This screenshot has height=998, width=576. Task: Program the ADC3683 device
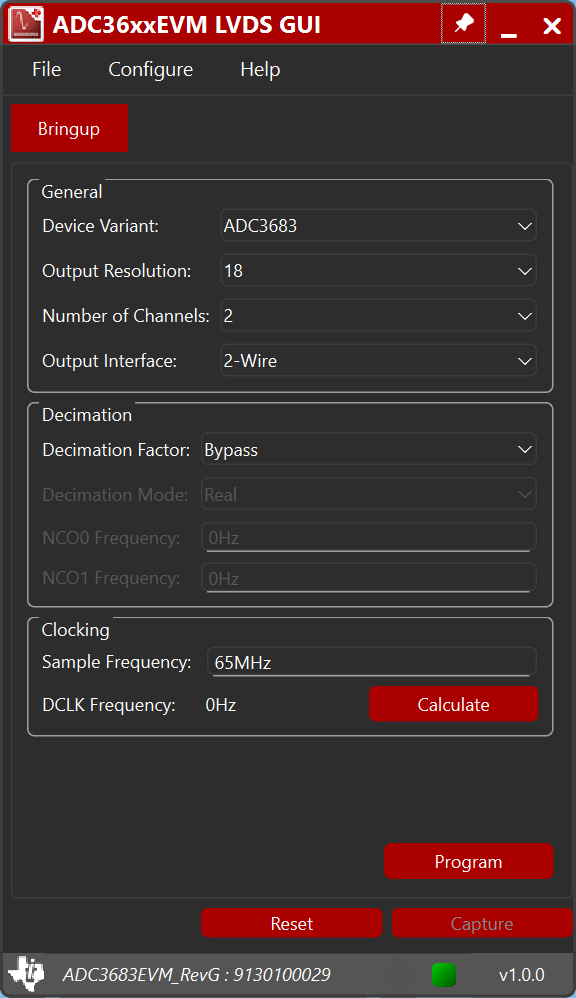pos(468,861)
